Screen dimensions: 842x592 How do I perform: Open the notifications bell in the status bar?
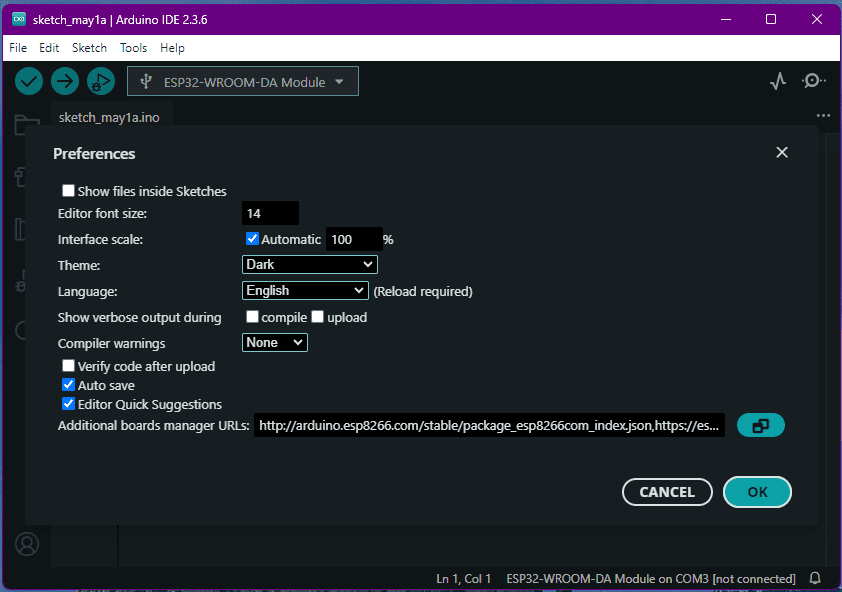point(815,579)
